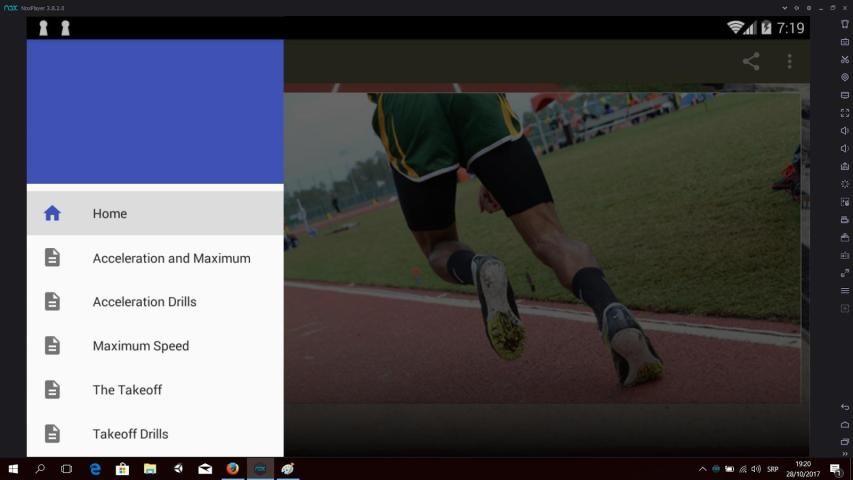
Task: Select Home in the navigation drawer
Action: 110,213
